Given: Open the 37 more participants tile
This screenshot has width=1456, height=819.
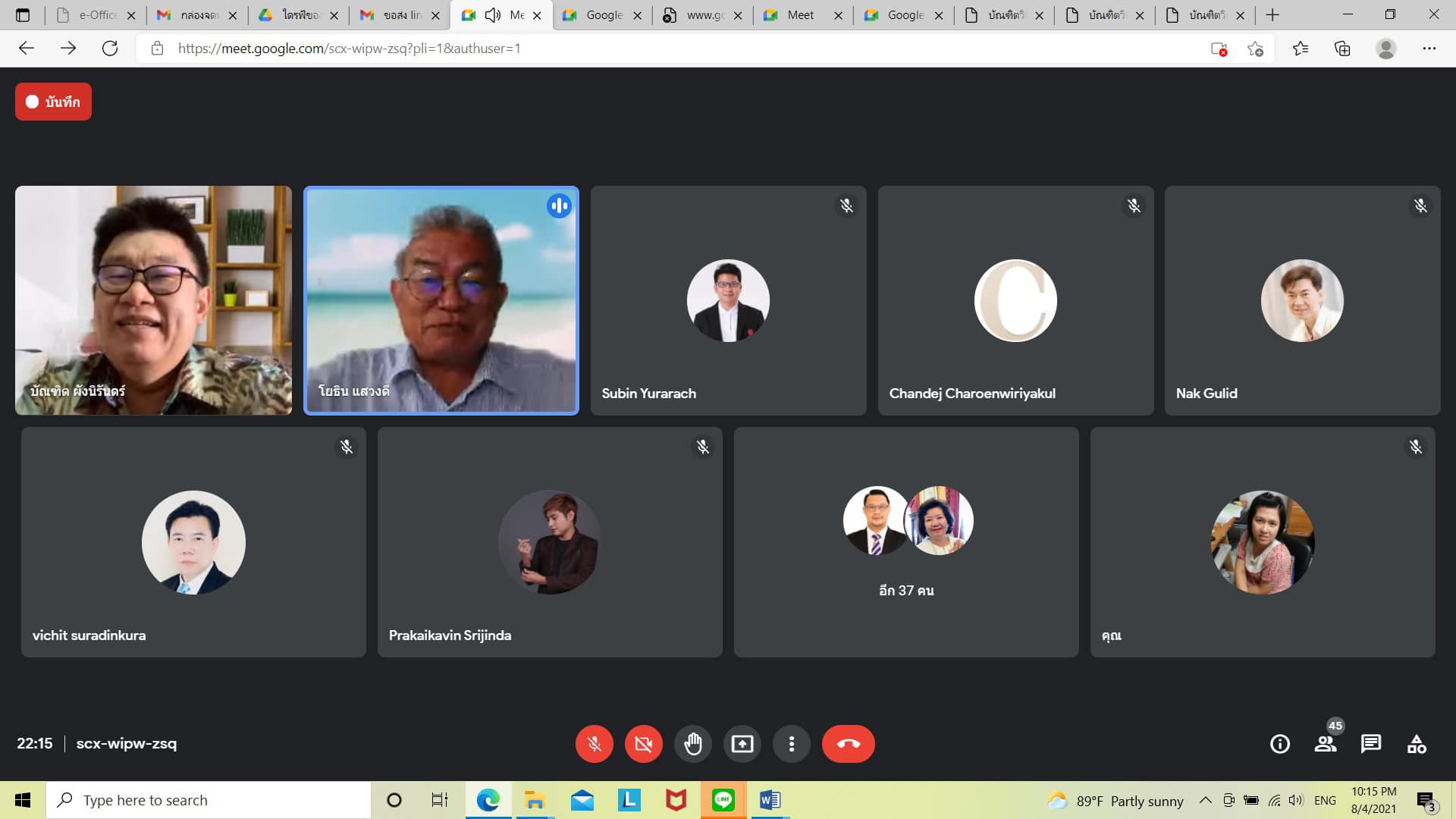Looking at the screenshot, I should coord(906,541).
